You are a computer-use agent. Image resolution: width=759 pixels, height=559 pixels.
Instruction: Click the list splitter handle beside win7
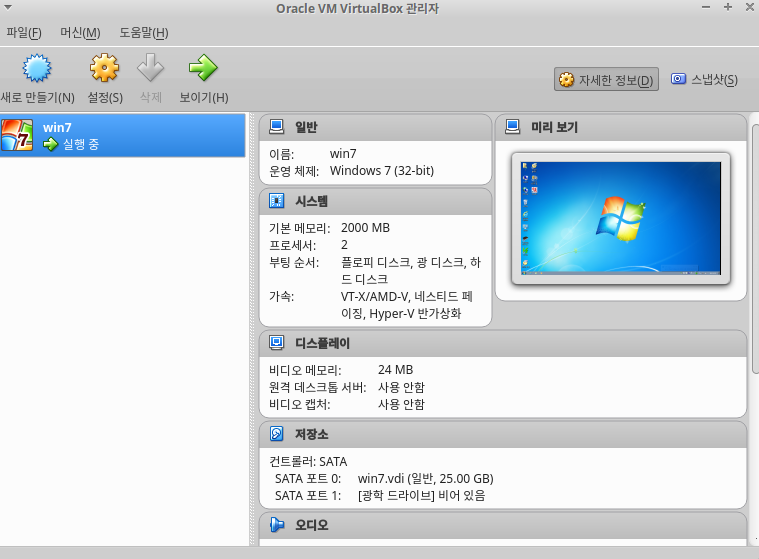click(252, 329)
